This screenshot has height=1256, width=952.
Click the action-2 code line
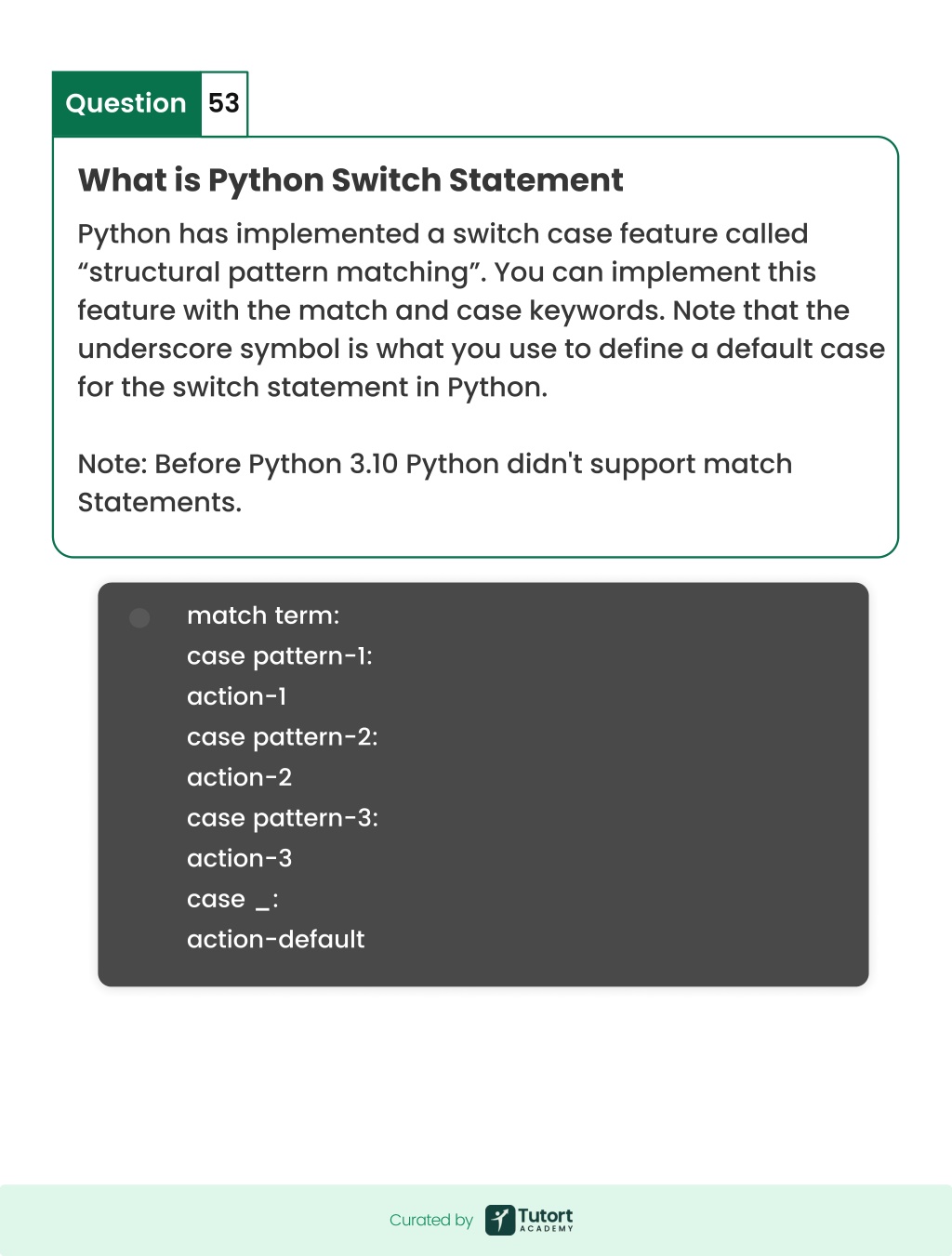pyautogui.click(x=240, y=777)
